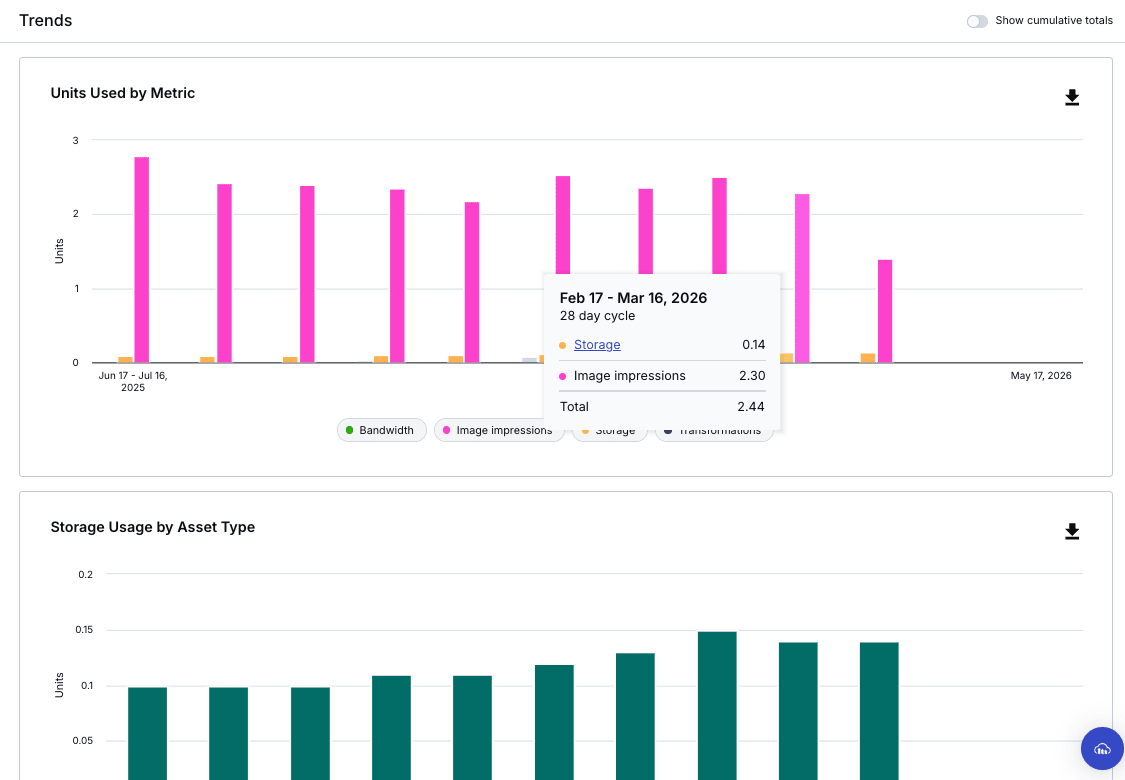Toggle the Image impressions legend pill
This screenshot has width=1125, height=780.
pos(497,430)
